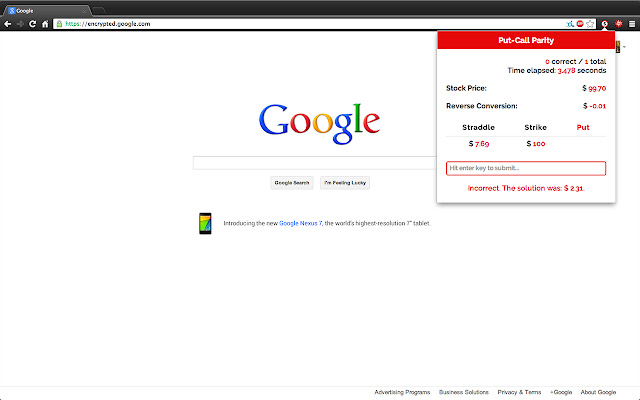This screenshot has height=400, width=640.
Task: Click the browser back arrow
Action: (x=7, y=24)
